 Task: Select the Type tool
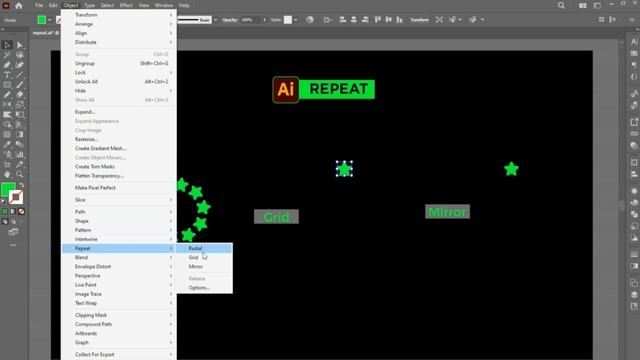[7, 75]
